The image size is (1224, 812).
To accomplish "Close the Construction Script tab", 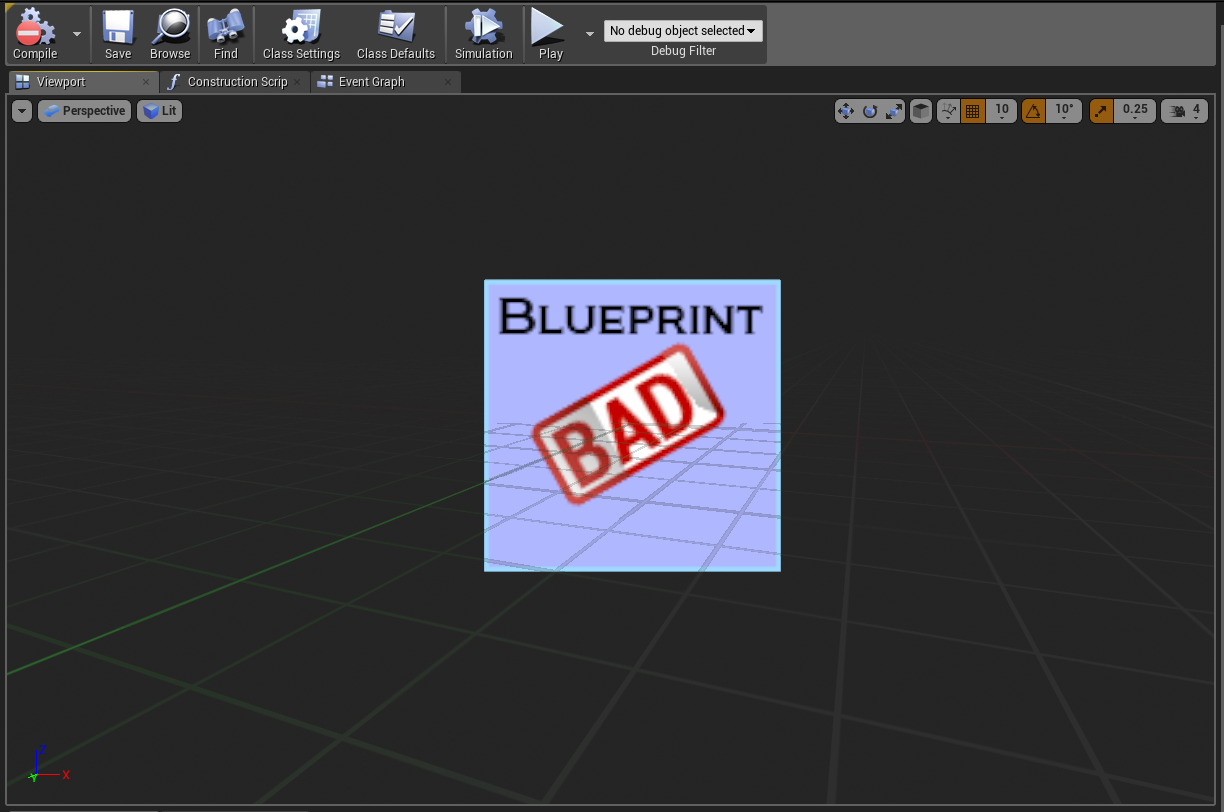I will (297, 82).
